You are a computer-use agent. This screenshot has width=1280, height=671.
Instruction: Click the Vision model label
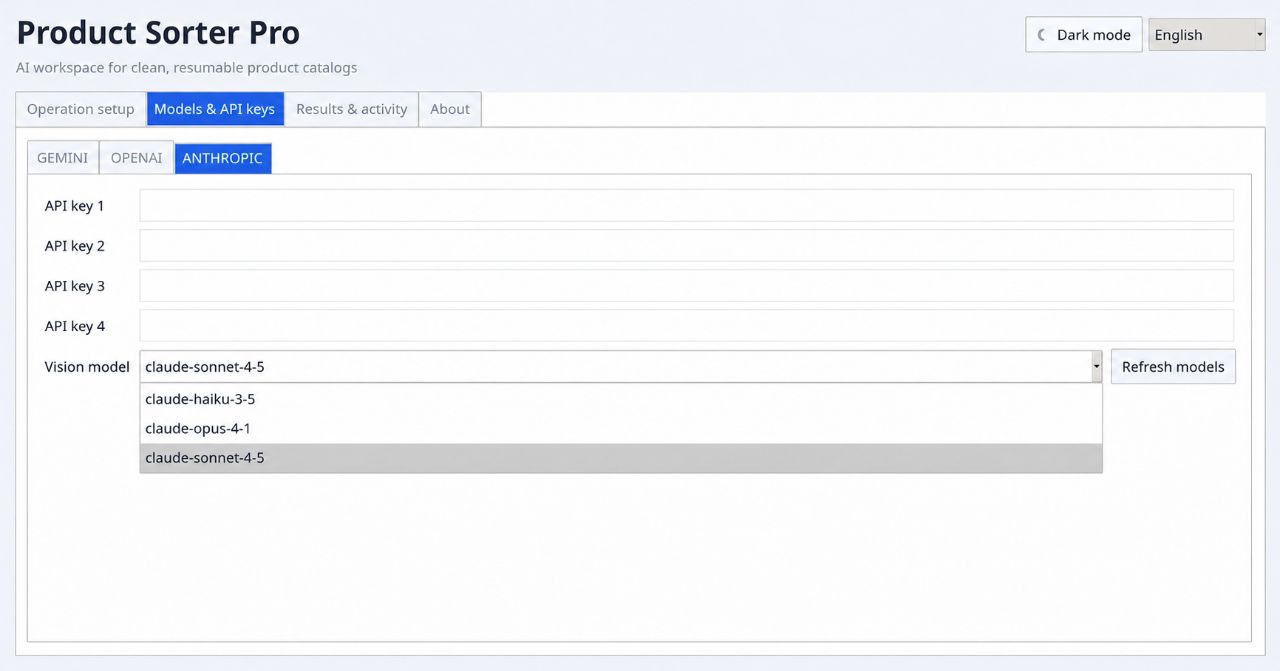(x=87, y=367)
